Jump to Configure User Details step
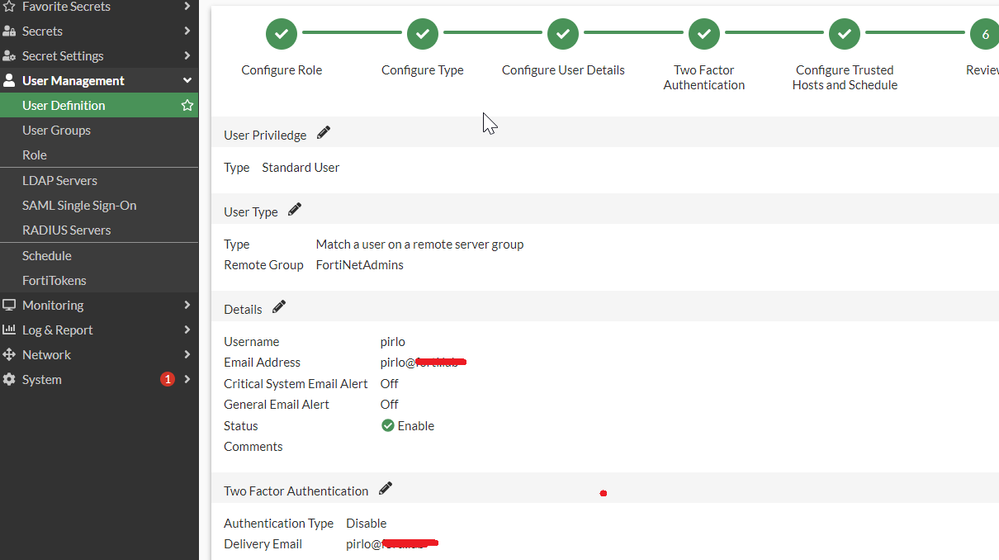Viewport: 999px width, 560px height. pyautogui.click(x=563, y=34)
